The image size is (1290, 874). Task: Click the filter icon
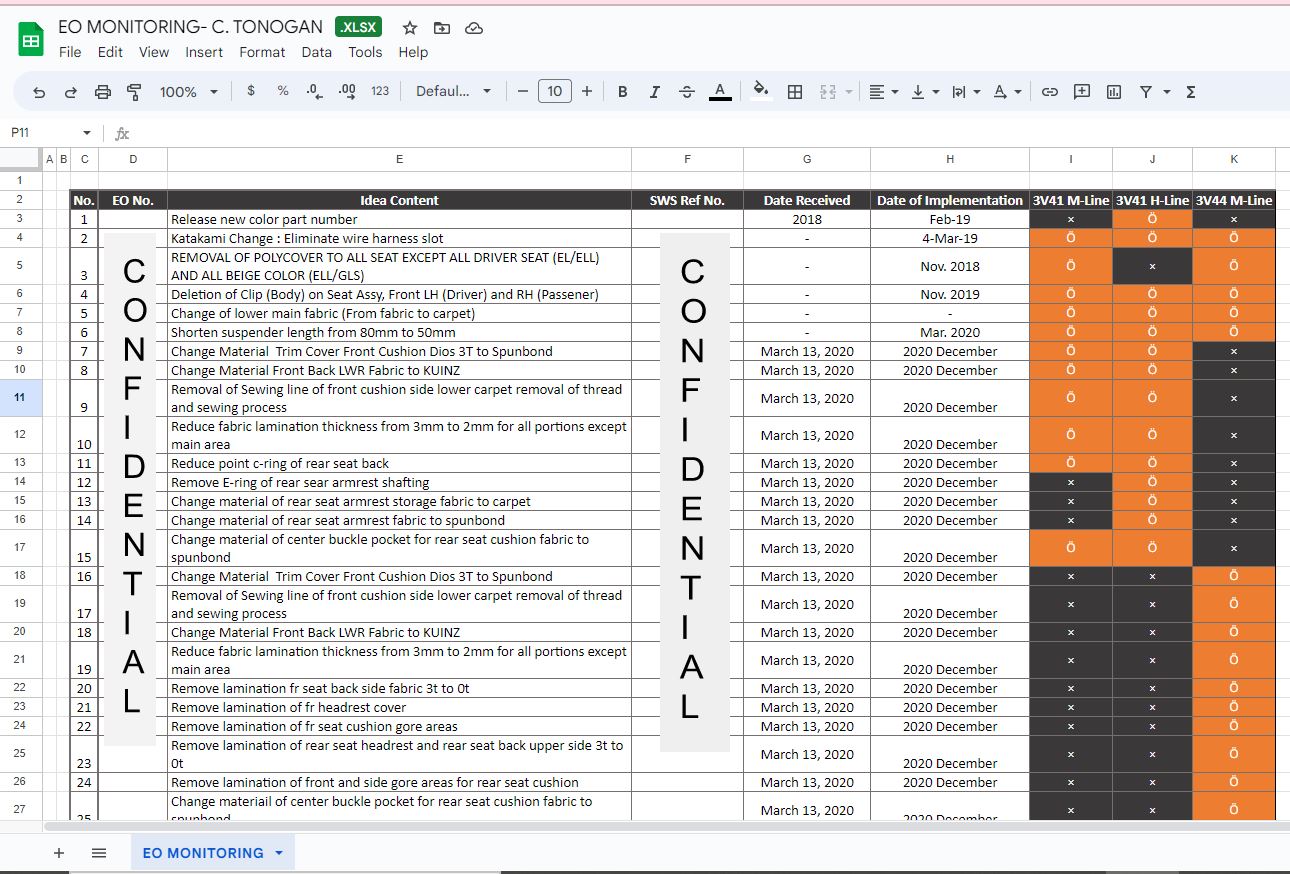click(1146, 92)
